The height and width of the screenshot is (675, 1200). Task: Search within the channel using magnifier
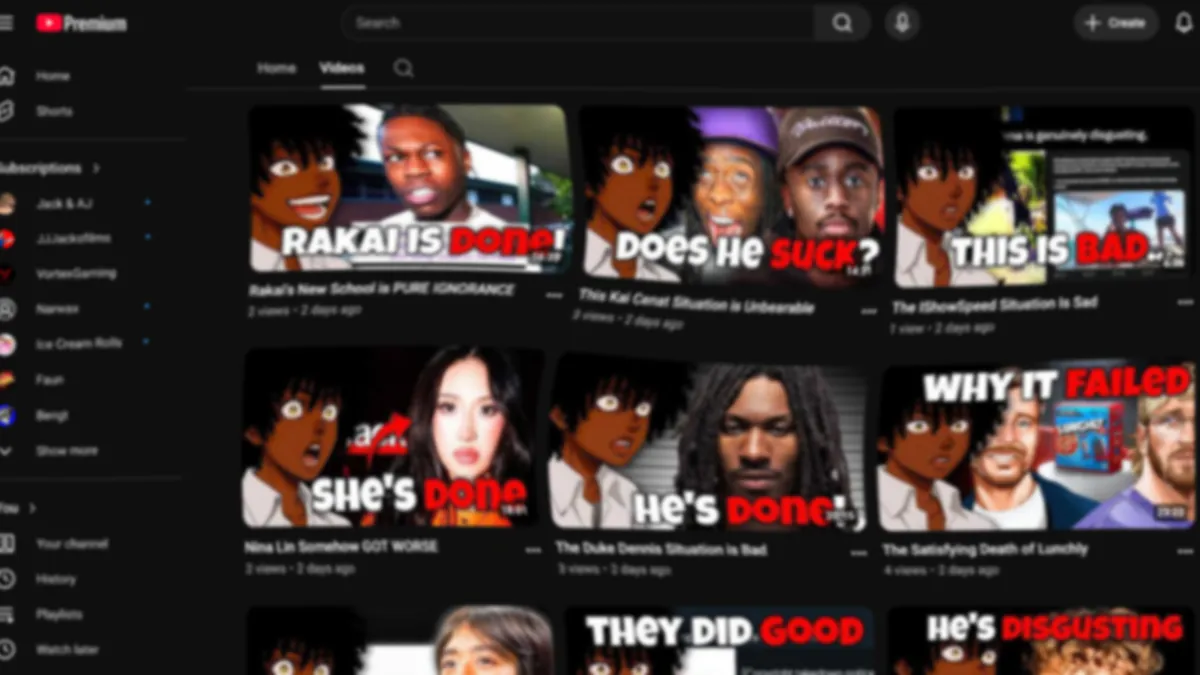tap(403, 68)
